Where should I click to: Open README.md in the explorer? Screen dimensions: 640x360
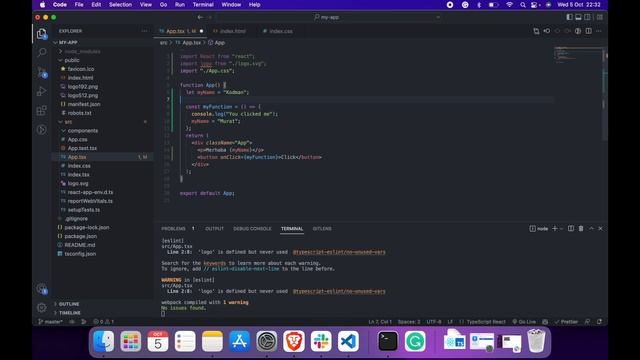coord(80,245)
